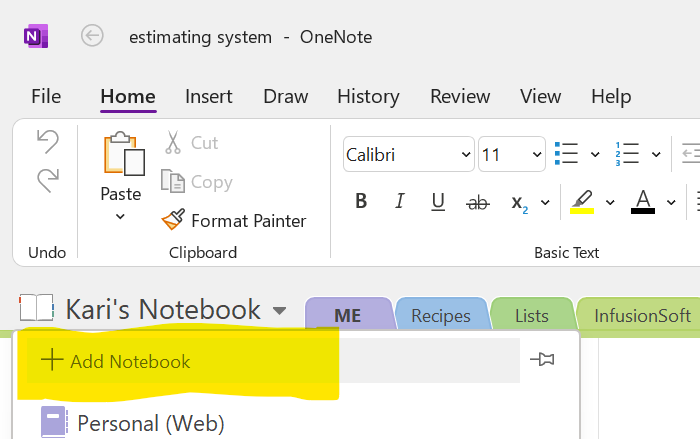Switch to the Review ribbon tab
The image size is (700, 439).
[x=460, y=96]
